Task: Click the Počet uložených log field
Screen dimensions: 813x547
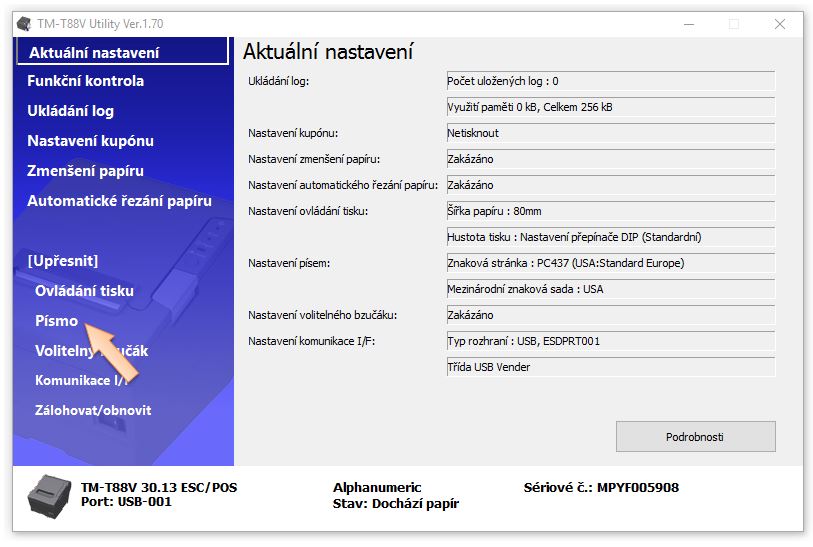Action: point(609,81)
